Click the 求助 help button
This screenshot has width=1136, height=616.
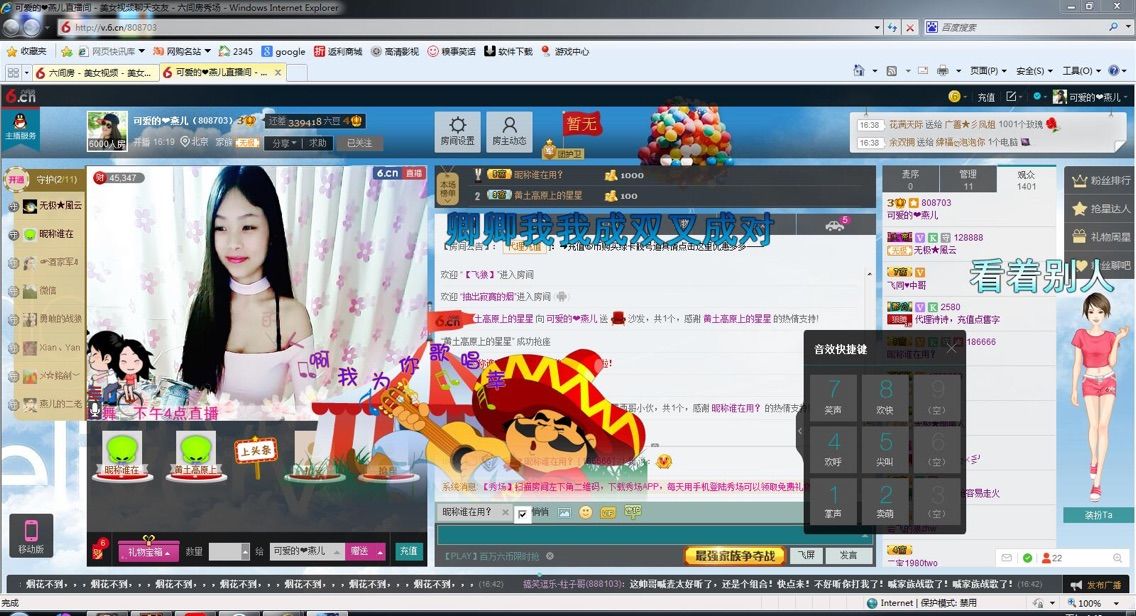tap(318, 143)
